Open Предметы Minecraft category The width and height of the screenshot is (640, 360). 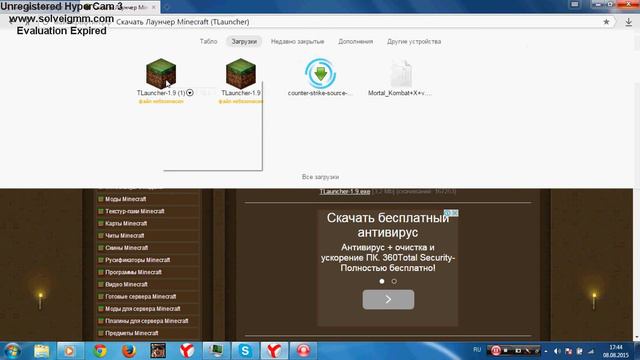click(132, 333)
